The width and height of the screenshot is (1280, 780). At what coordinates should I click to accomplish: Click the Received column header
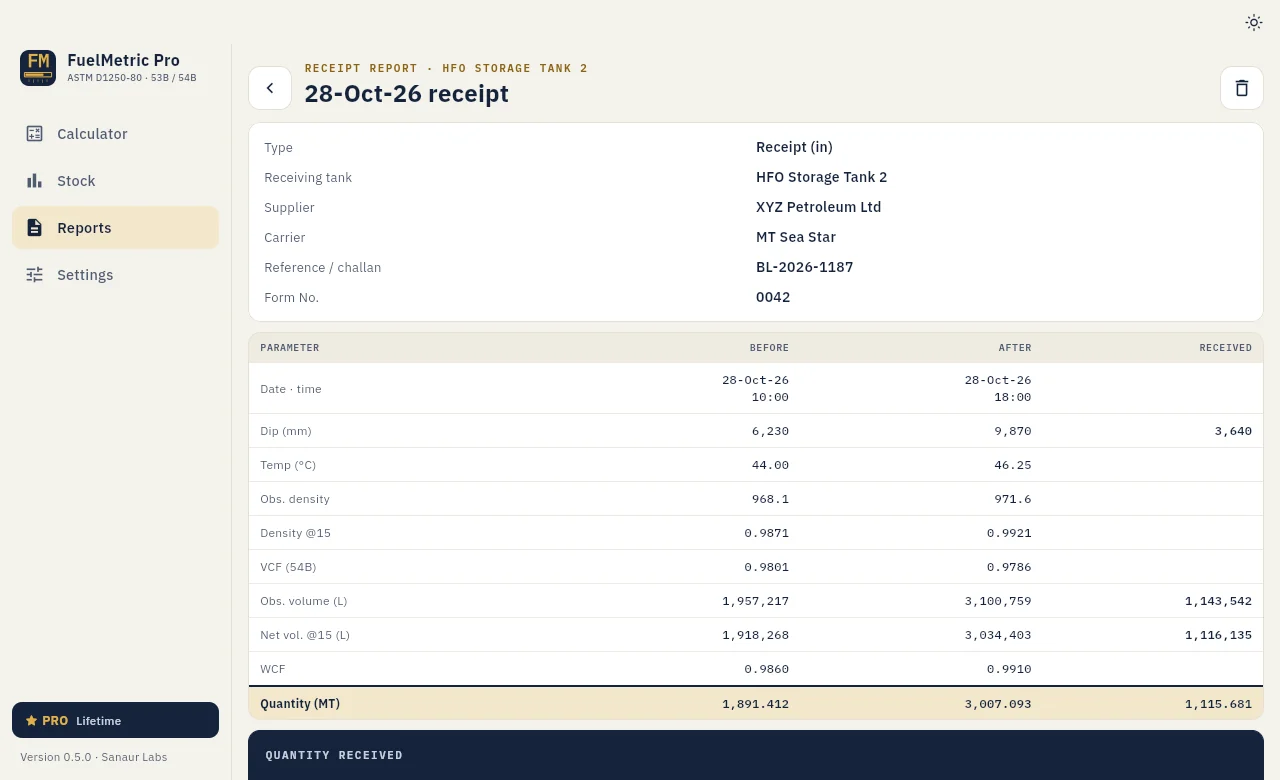click(x=1226, y=348)
